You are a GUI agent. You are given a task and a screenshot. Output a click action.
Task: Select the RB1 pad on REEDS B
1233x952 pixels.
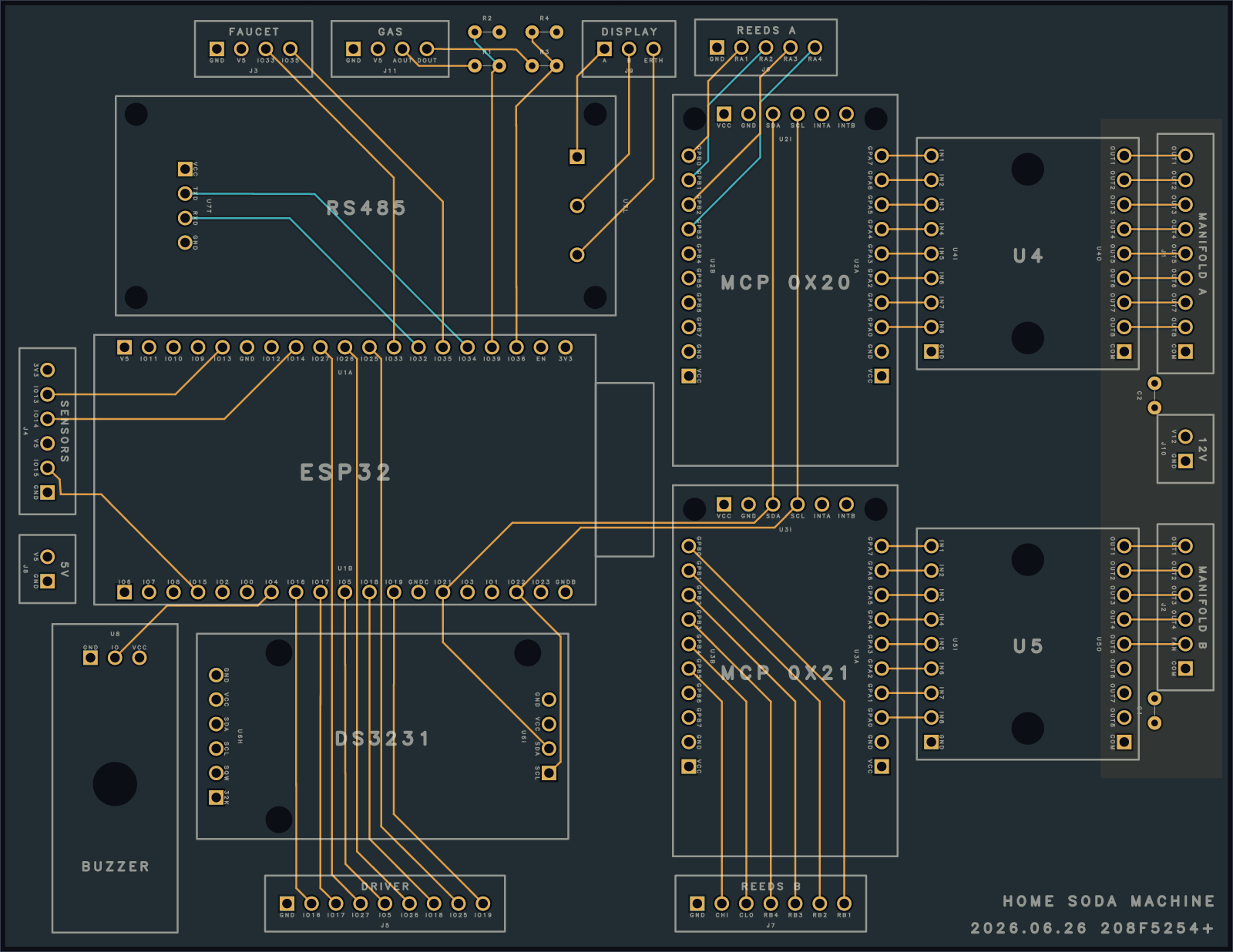click(844, 903)
